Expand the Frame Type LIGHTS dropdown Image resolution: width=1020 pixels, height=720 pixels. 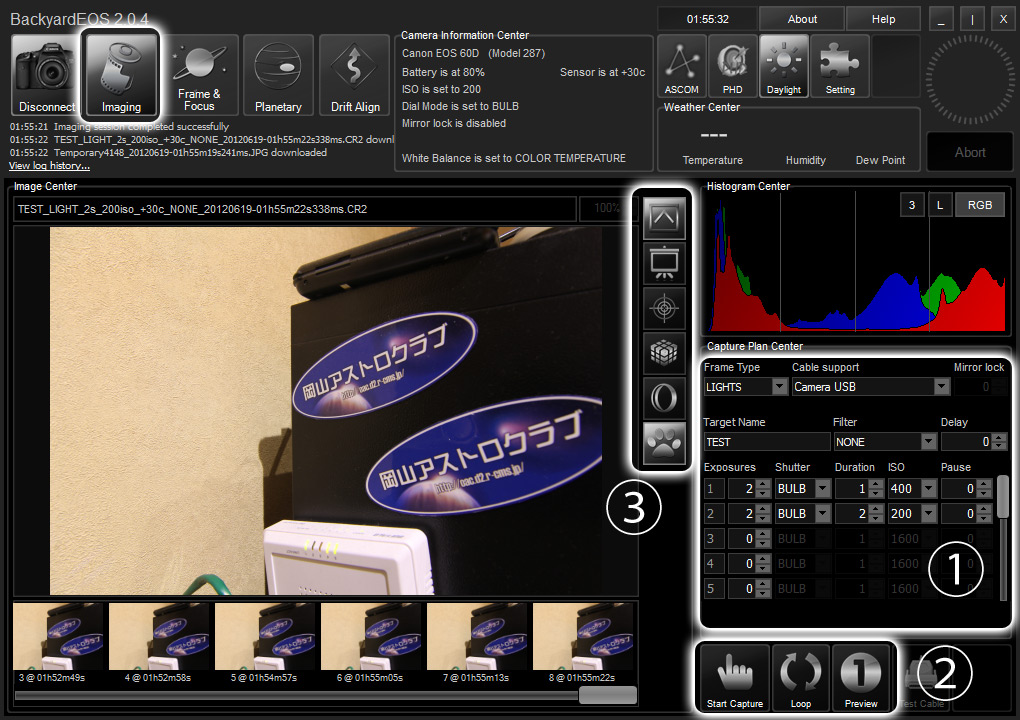[x=779, y=387]
